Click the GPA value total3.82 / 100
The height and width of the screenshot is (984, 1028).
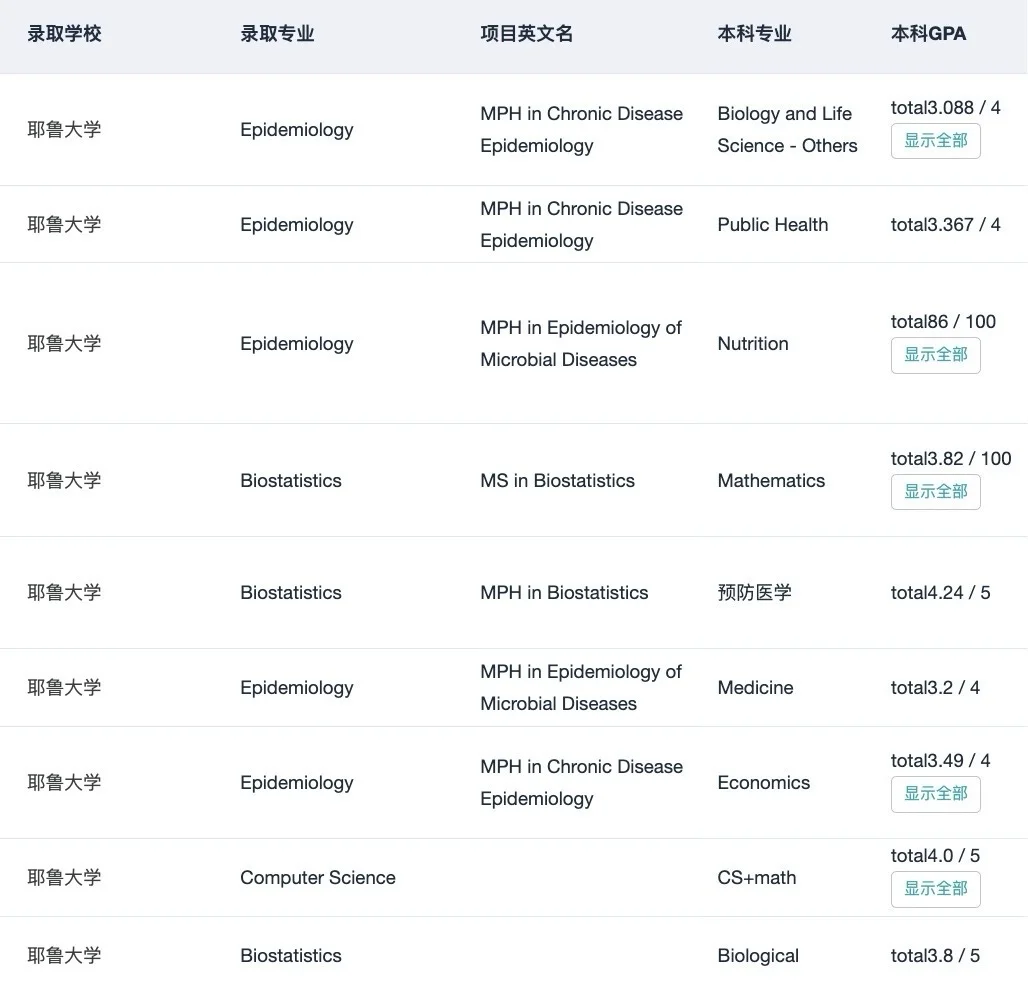pyautogui.click(x=951, y=458)
